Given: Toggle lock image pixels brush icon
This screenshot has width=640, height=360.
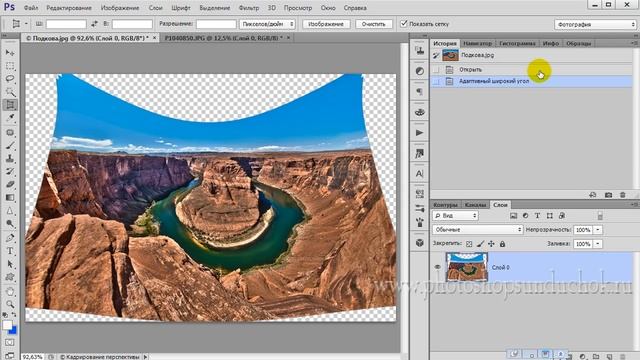Looking at the screenshot, I should coord(480,244).
